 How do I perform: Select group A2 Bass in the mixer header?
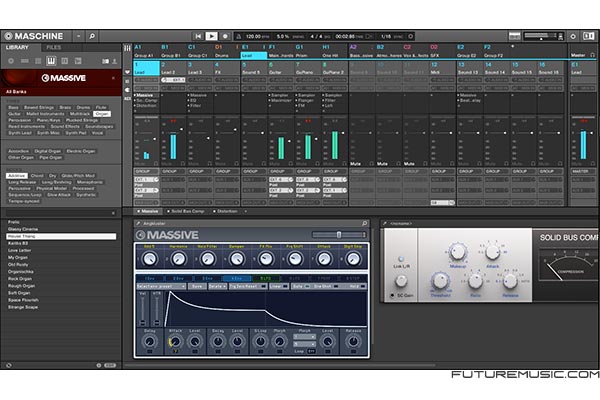point(362,51)
